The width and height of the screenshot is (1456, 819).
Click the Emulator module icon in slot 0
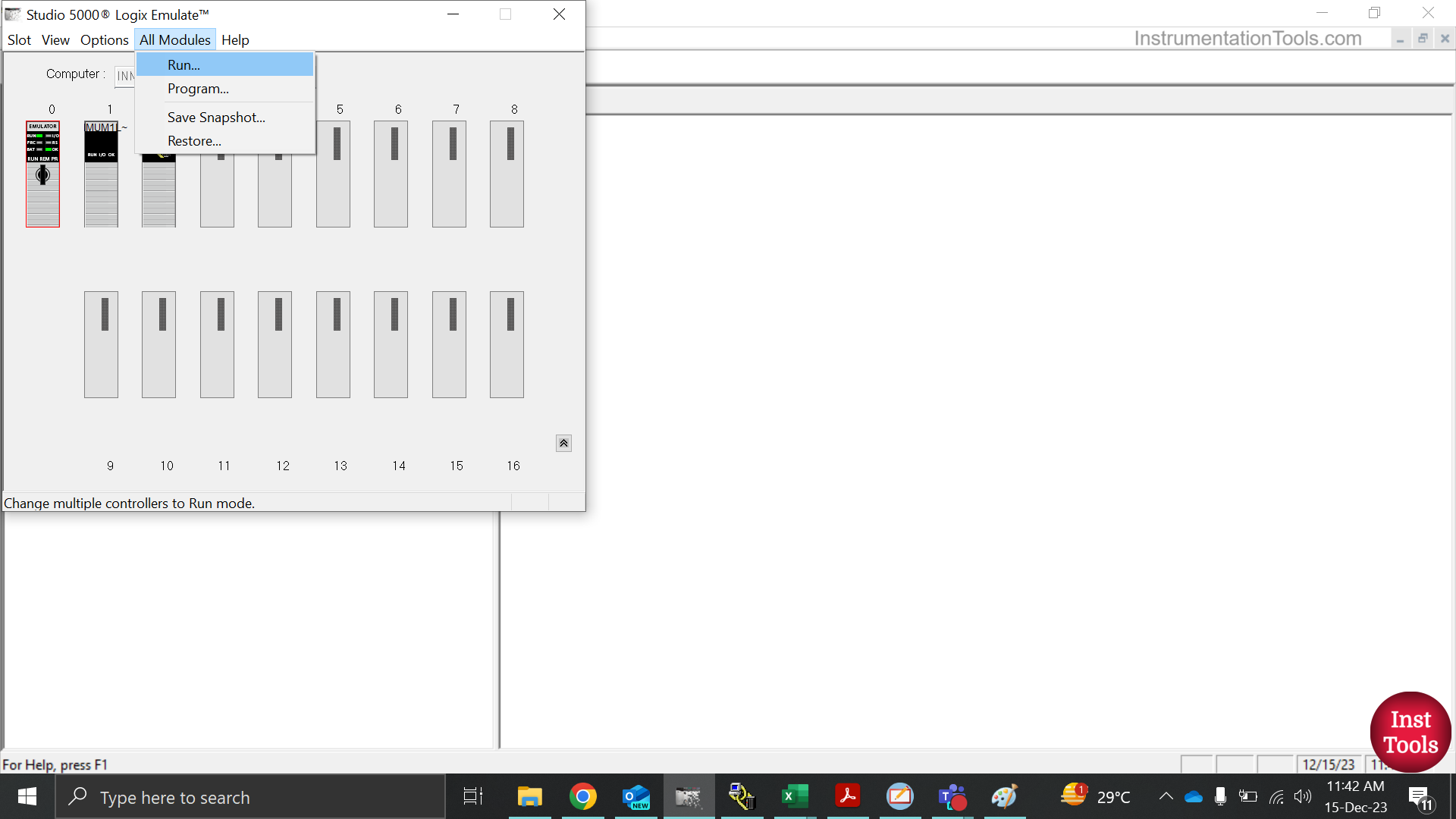point(42,172)
